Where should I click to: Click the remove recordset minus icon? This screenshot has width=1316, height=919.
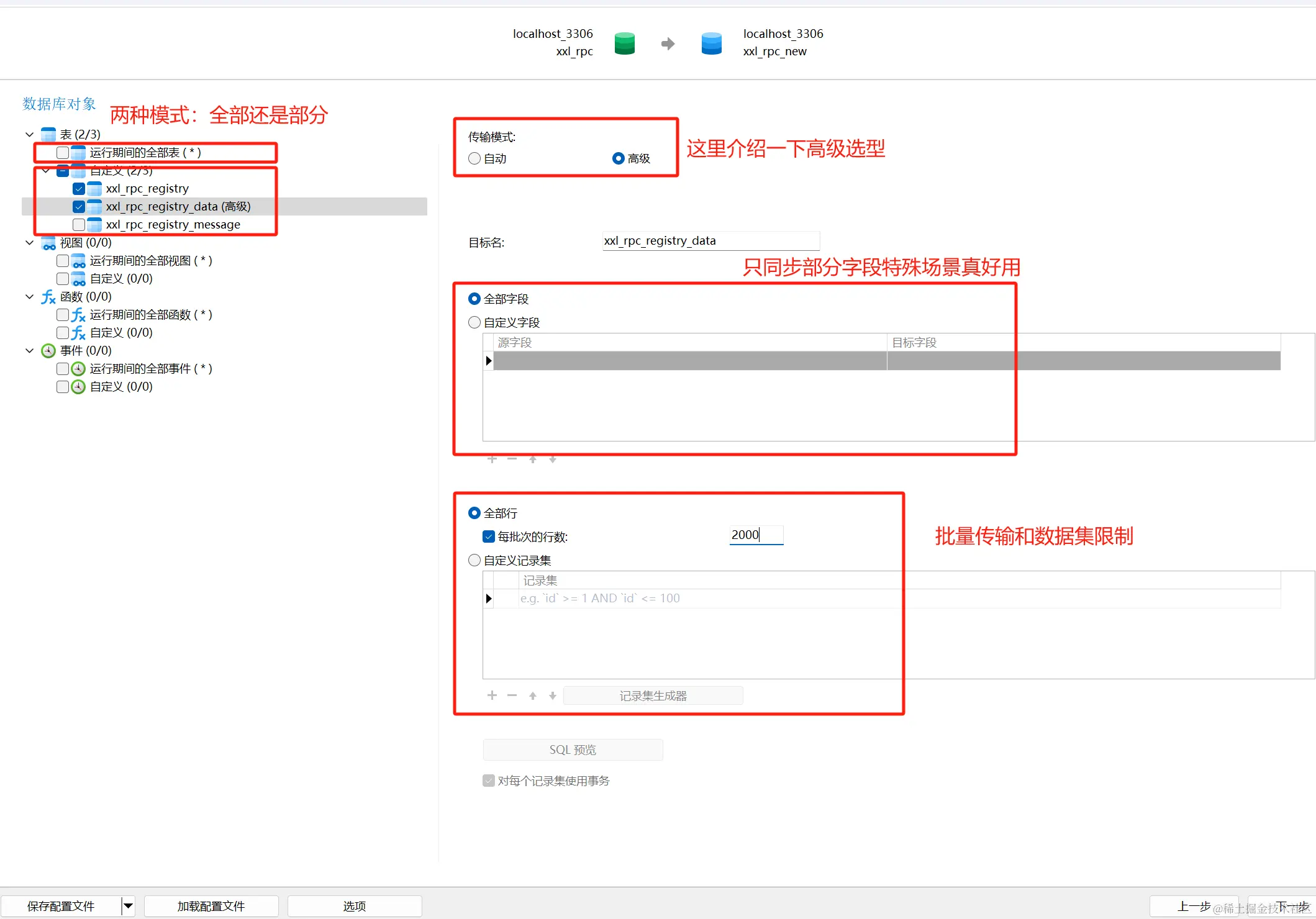tap(512, 695)
